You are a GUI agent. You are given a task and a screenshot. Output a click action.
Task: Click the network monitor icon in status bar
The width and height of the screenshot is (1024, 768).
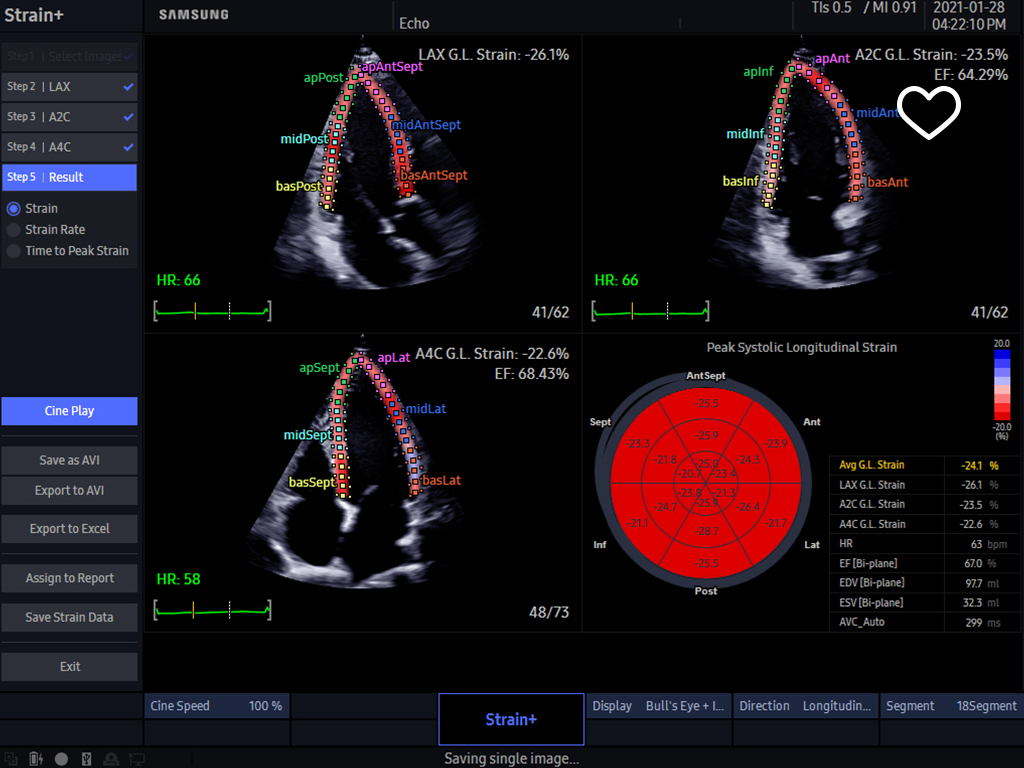136,759
